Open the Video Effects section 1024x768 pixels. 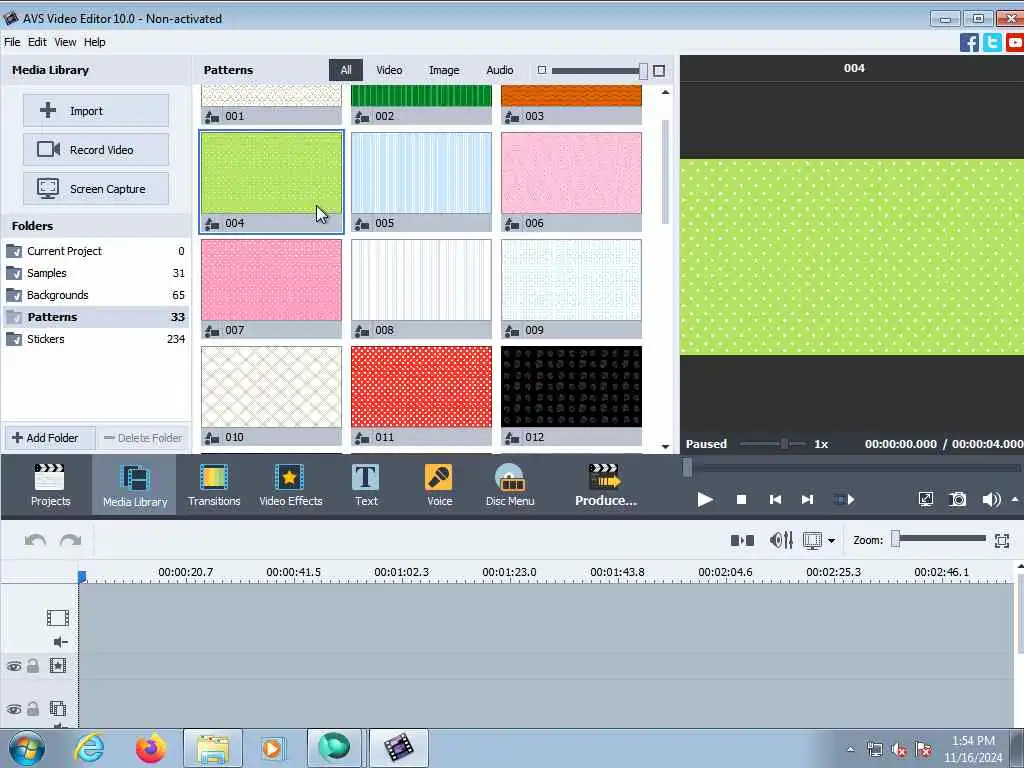291,485
